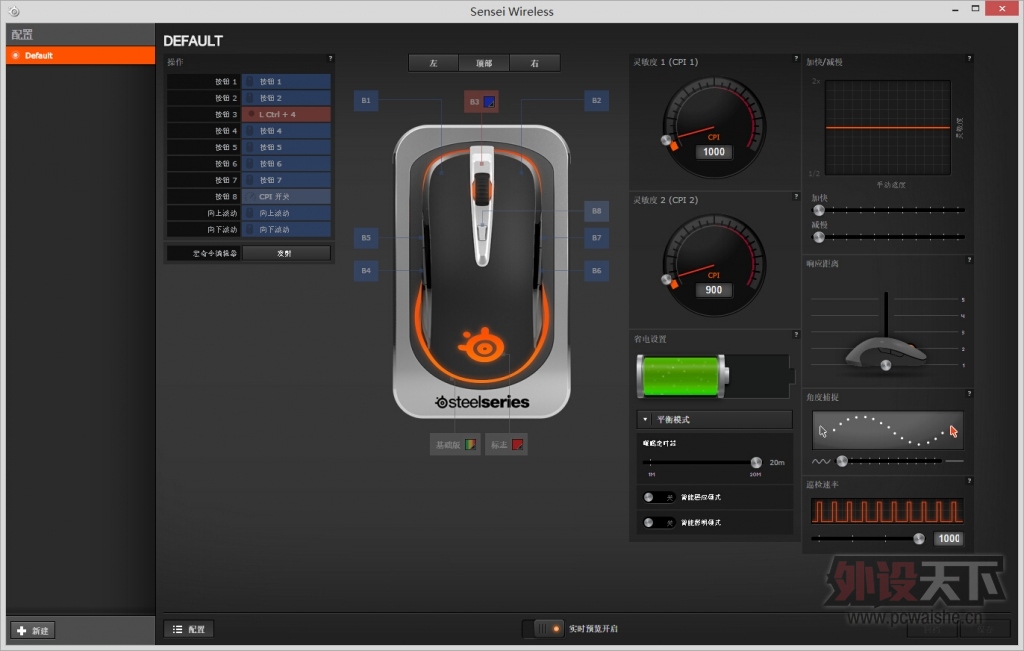Open the action field for the 按钮 6 row
Image resolution: width=1024 pixels, height=651 pixels.
coord(286,163)
